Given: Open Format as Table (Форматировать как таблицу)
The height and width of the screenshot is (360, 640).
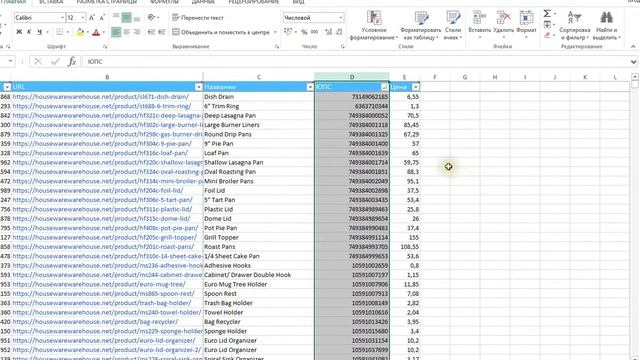Looking at the screenshot, I should click(x=421, y=25).
